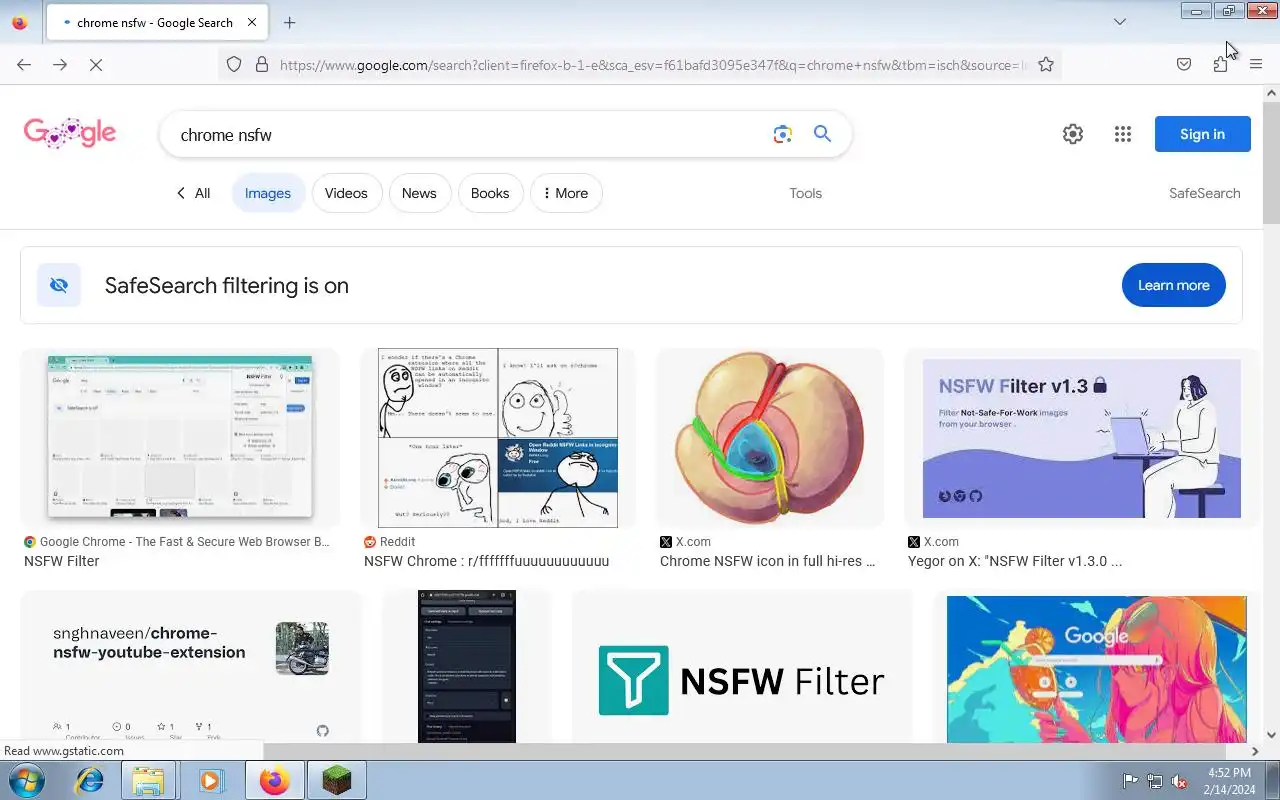Screen dimensions: 1280x800
Task: Open the colorful anime Google theme thumbnail
Action: pos(1096,669)
